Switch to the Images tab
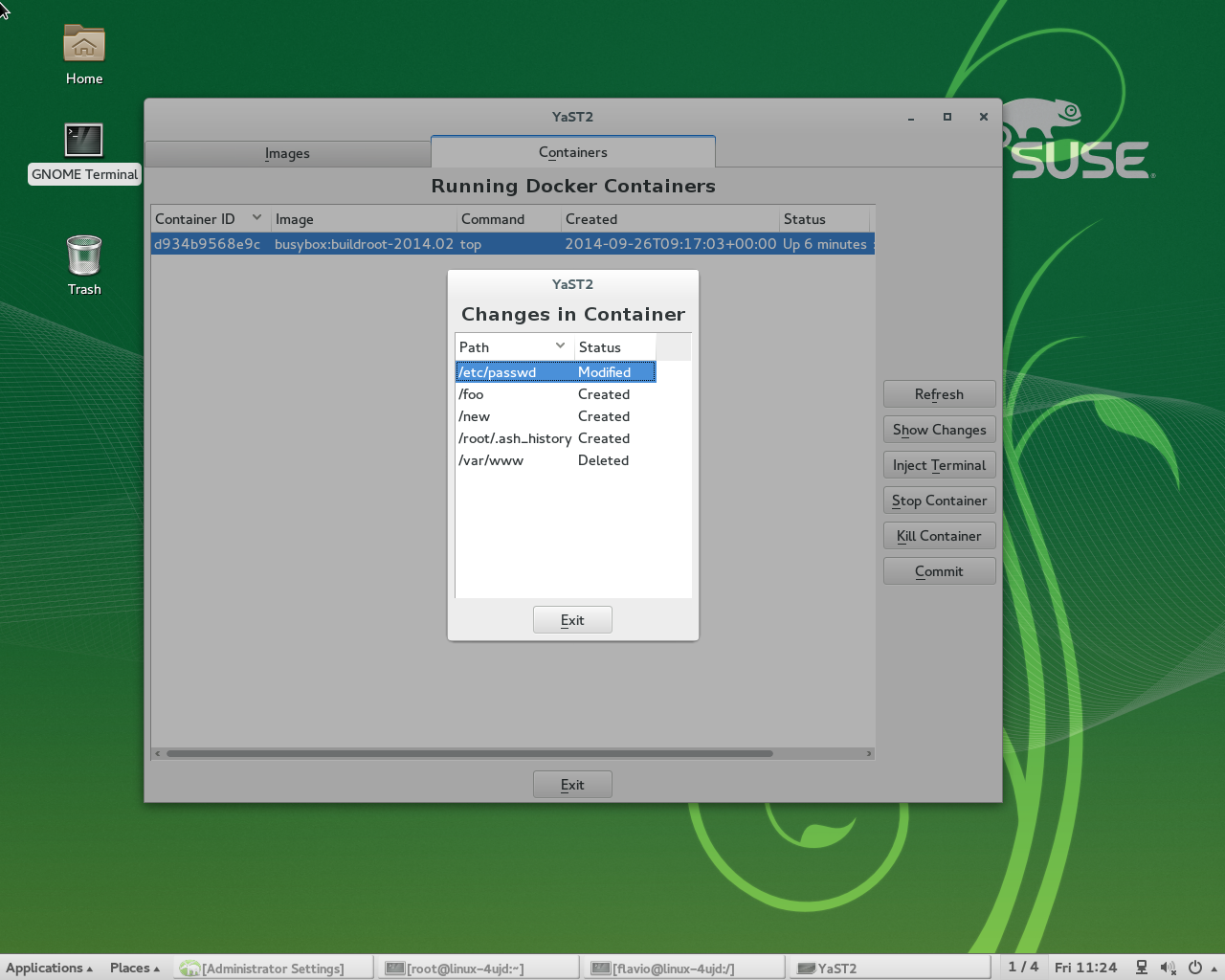Image resolution: width=1225 pixels, height=980 pixels. (x=287, y=153)
